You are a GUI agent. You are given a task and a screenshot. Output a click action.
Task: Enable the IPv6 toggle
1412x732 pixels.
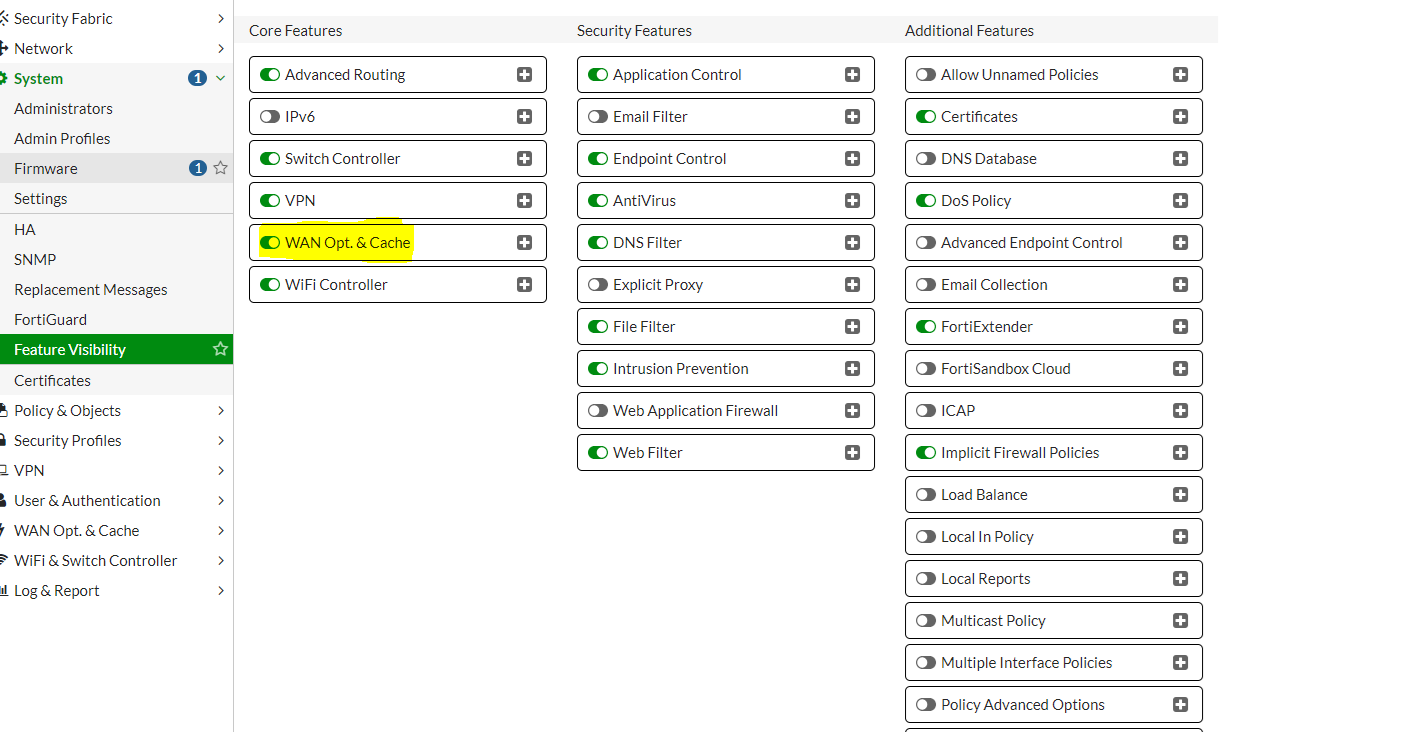[x=269, y=117]
